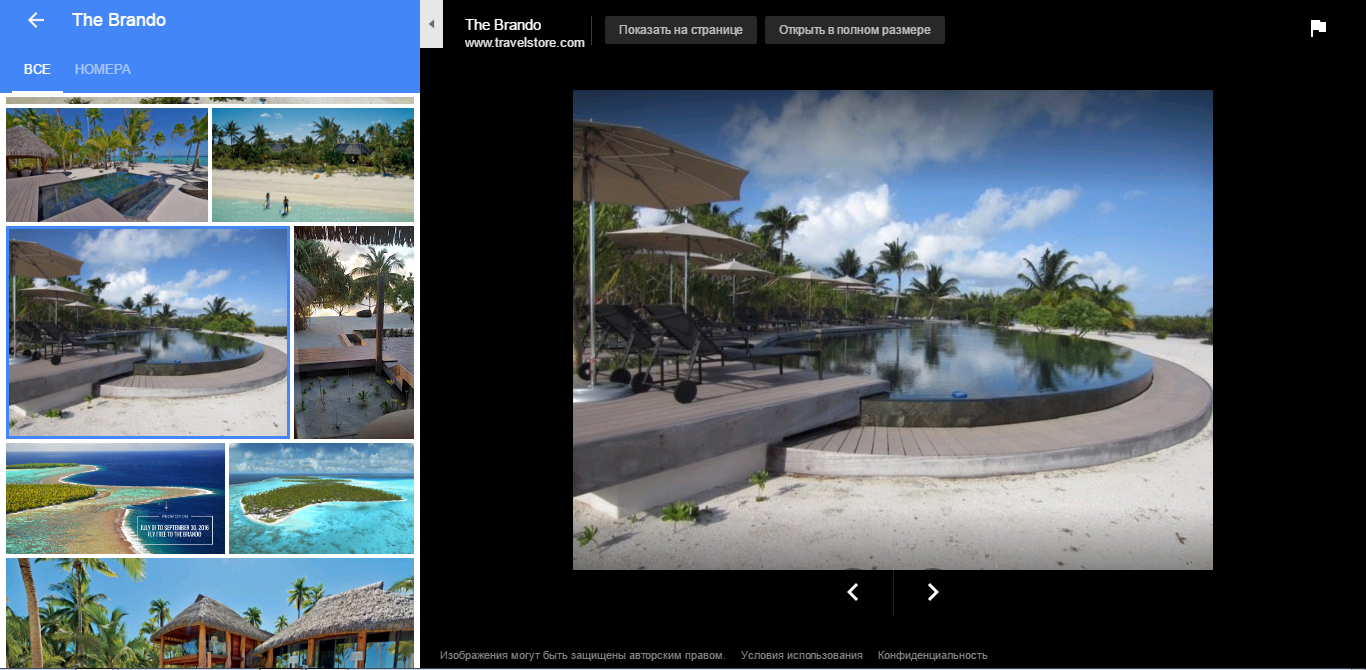Screen dimensions: 1366x670
Task: Select the beach with two people thumbnail
Action: pyautogui.click(x=313, y=165)
